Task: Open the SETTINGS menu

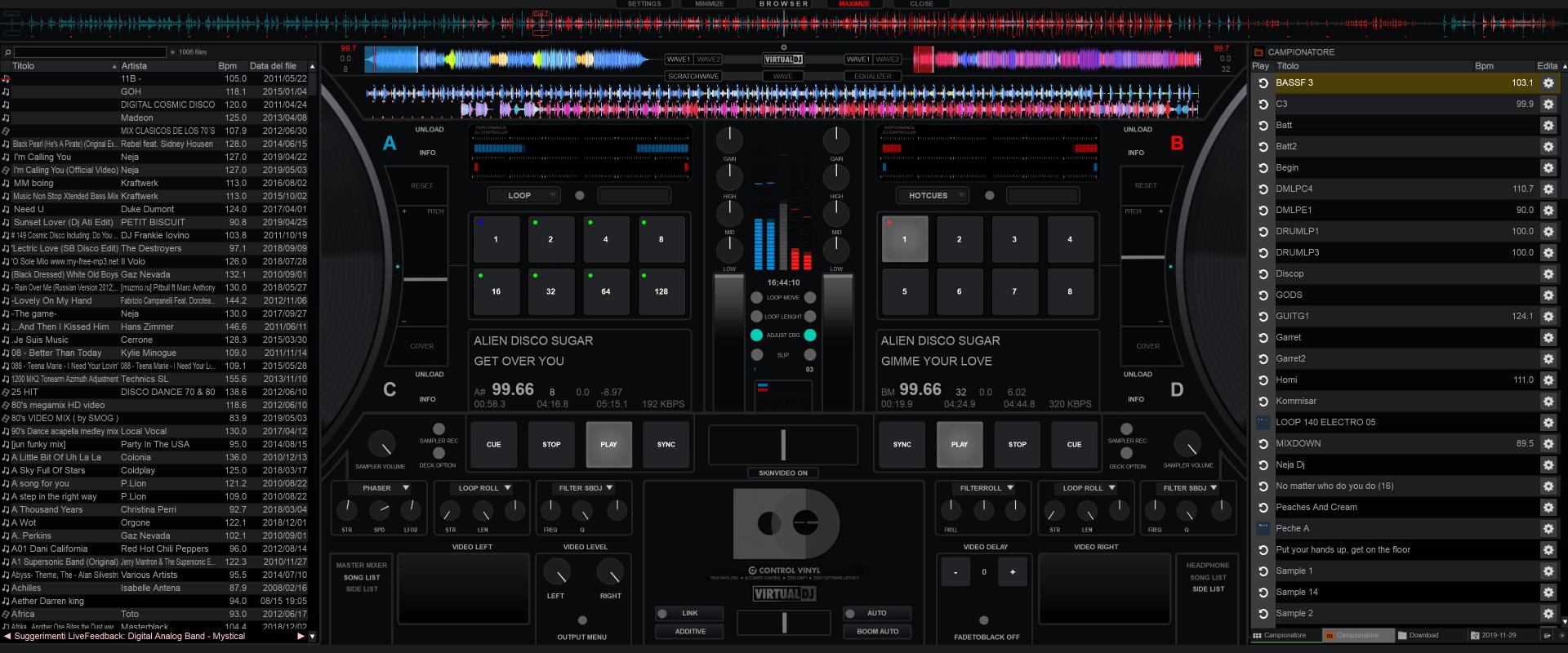Action: tap(644, 4)
